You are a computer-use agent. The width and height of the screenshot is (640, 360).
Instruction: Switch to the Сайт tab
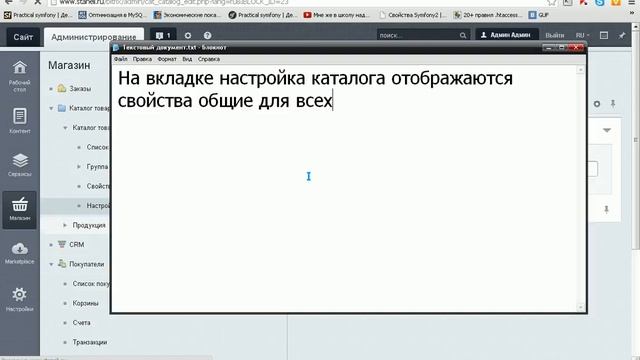[23, 37]
